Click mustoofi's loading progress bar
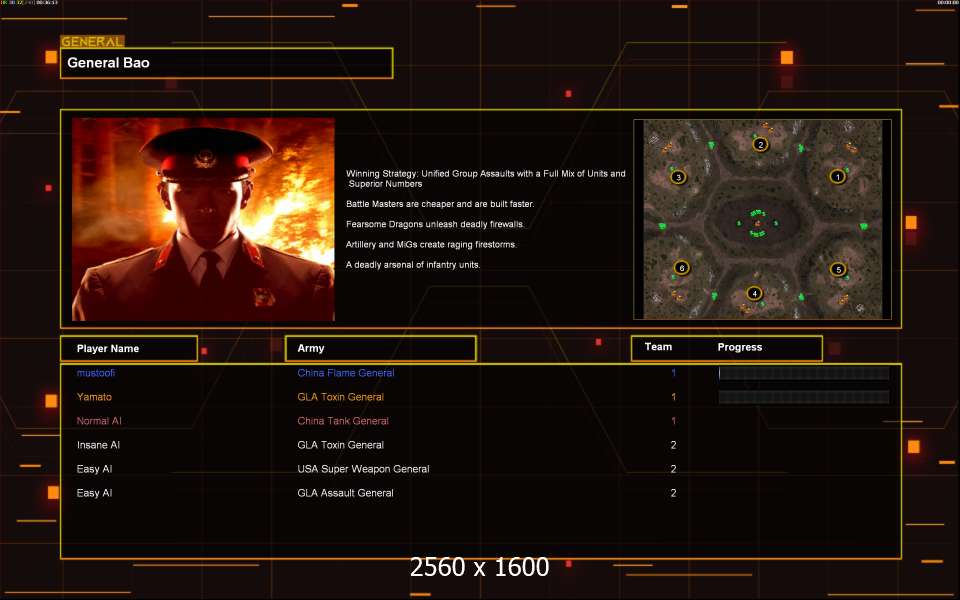Screen dimensions: 960x600 pos(804,373)
